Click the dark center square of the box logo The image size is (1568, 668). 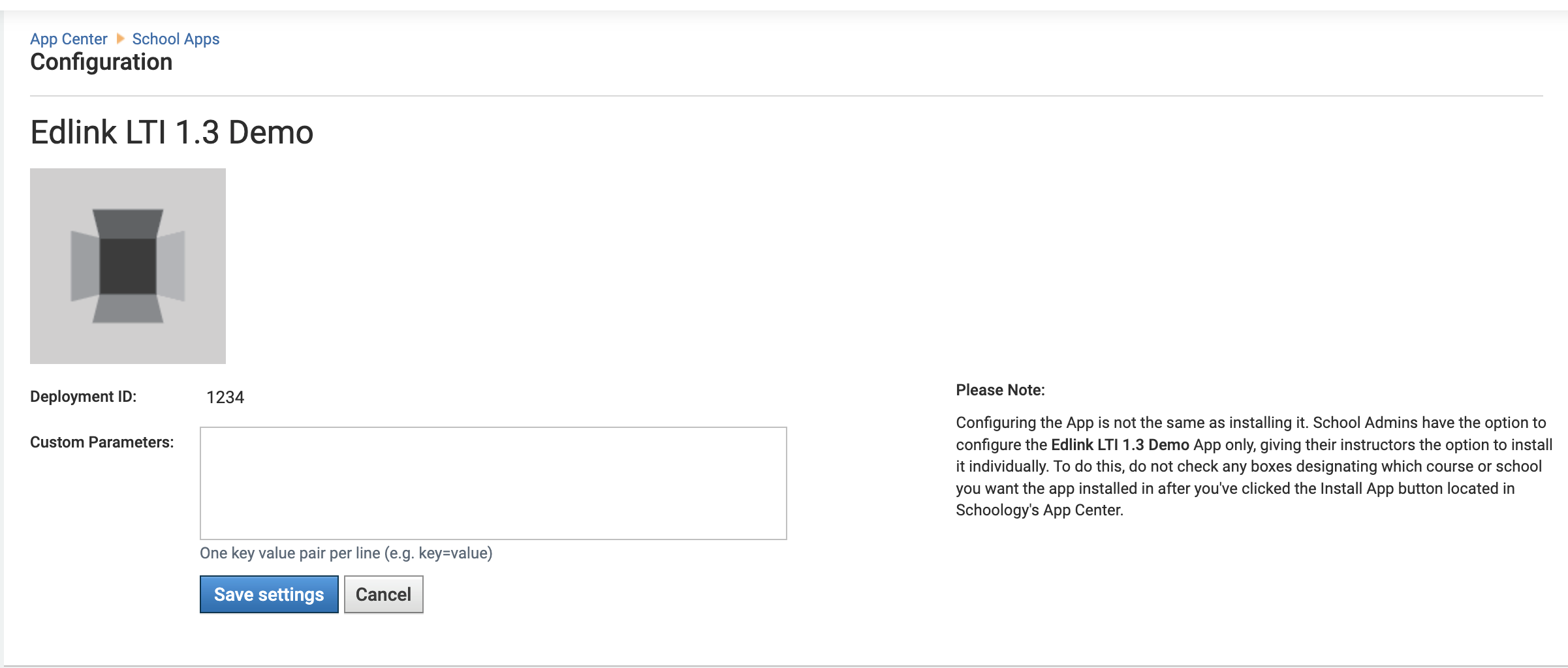(127, 267)
